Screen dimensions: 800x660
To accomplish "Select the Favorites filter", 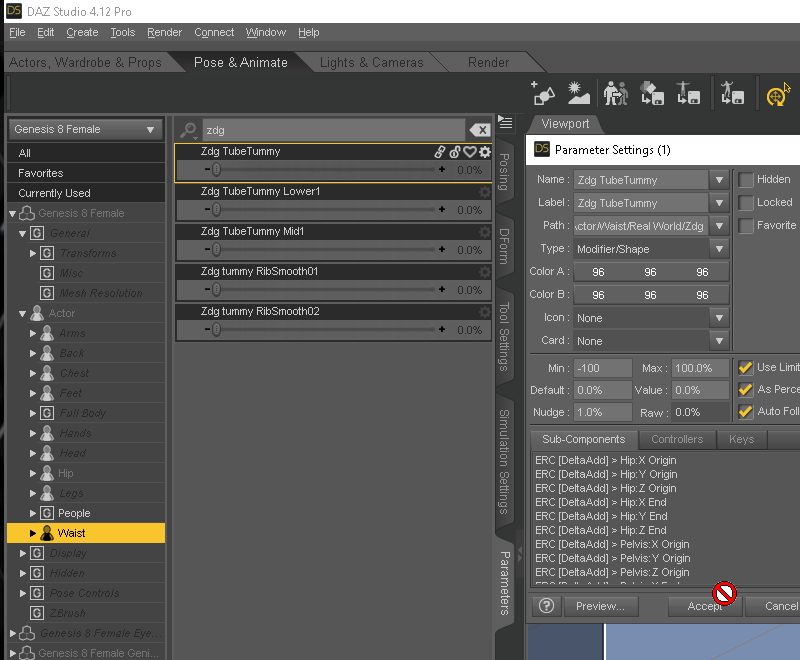I will pyautogui.click(x=86, y=173).
